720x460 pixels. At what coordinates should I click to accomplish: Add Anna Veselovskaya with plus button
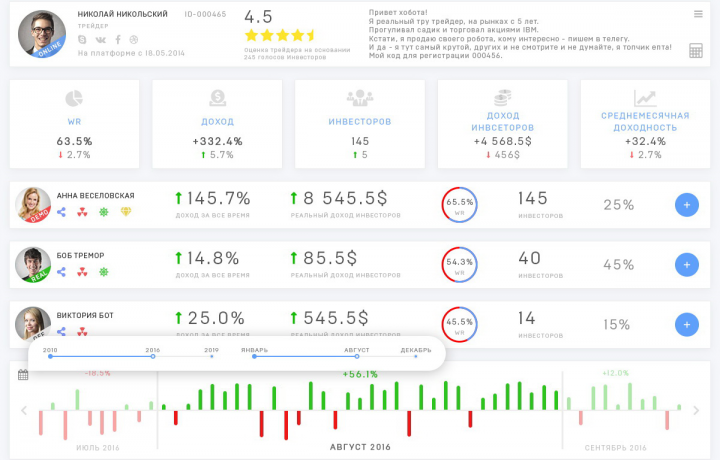pyautogui.click(x=686, y=205)
